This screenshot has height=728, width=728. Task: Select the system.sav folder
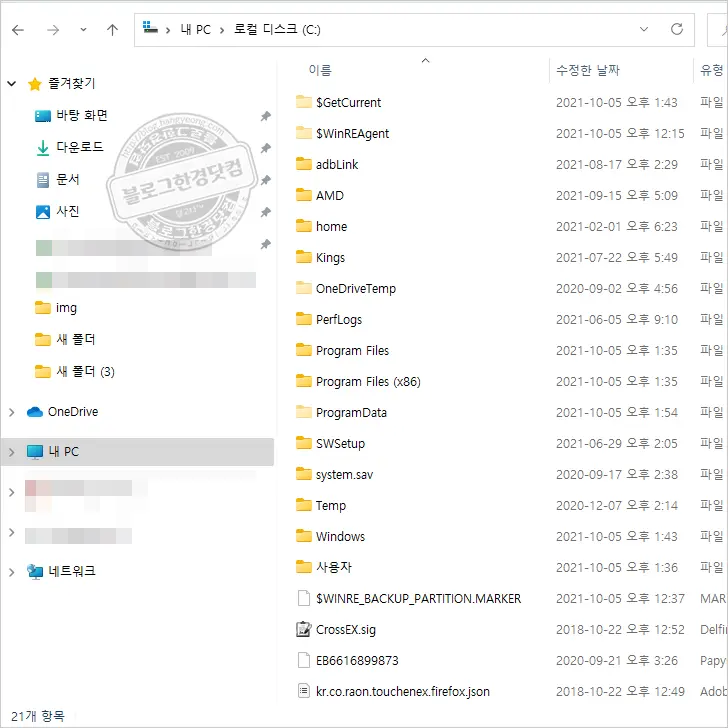pos(334,475)
